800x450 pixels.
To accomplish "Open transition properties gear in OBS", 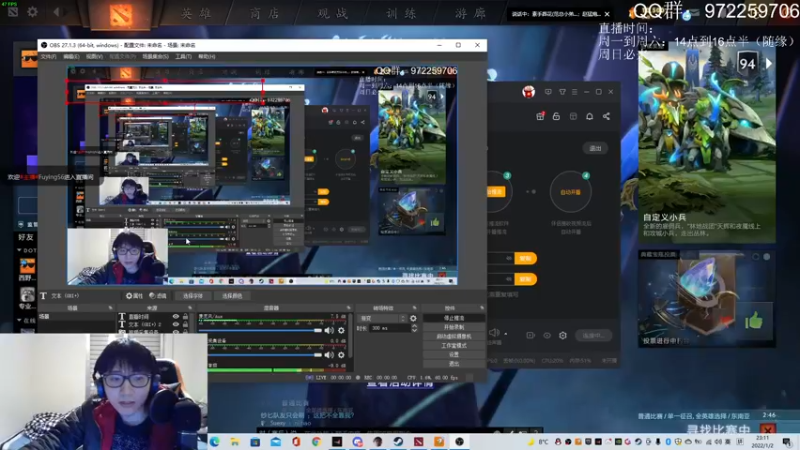I will [x=413, y=318].
